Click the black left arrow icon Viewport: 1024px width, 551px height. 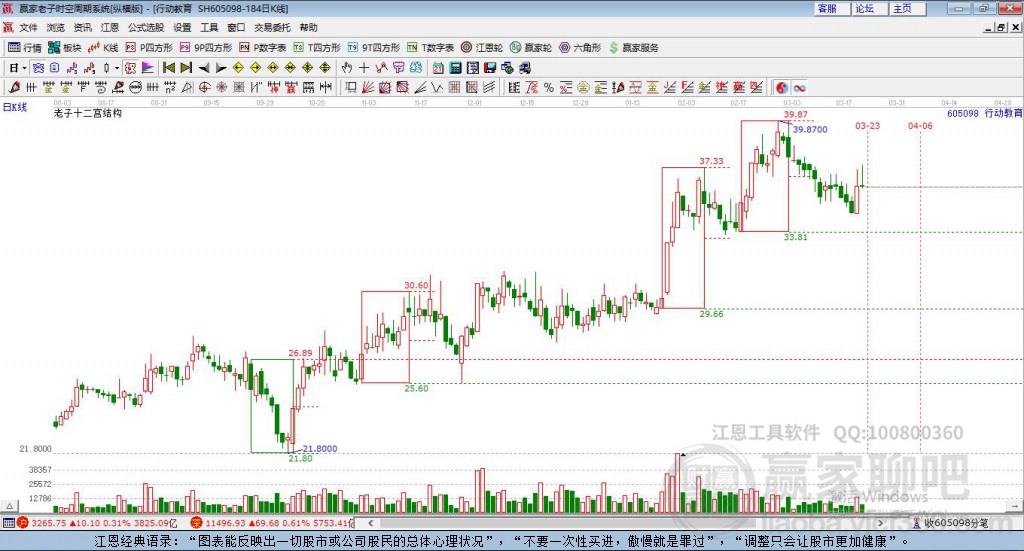[204, 68]
